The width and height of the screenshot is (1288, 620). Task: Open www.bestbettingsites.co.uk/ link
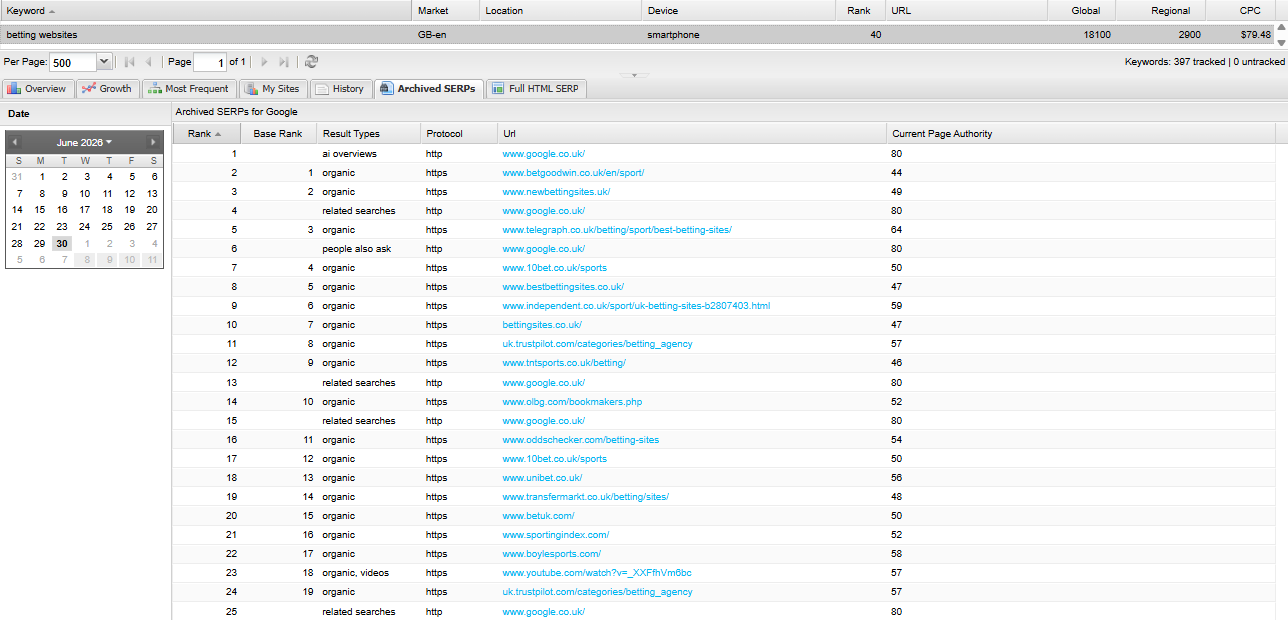[x=563, y=287]
